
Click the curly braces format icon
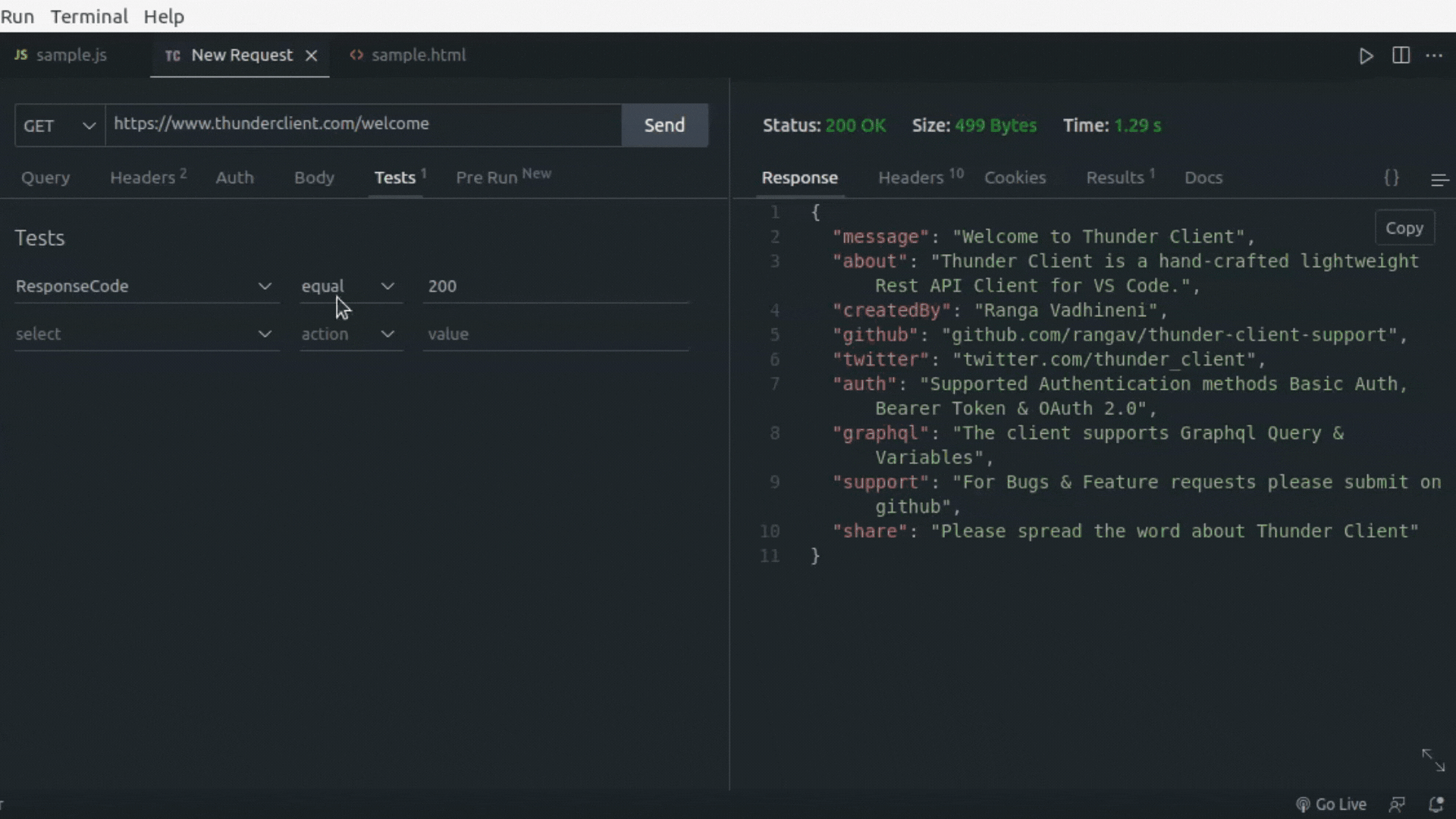(1391, 177)
